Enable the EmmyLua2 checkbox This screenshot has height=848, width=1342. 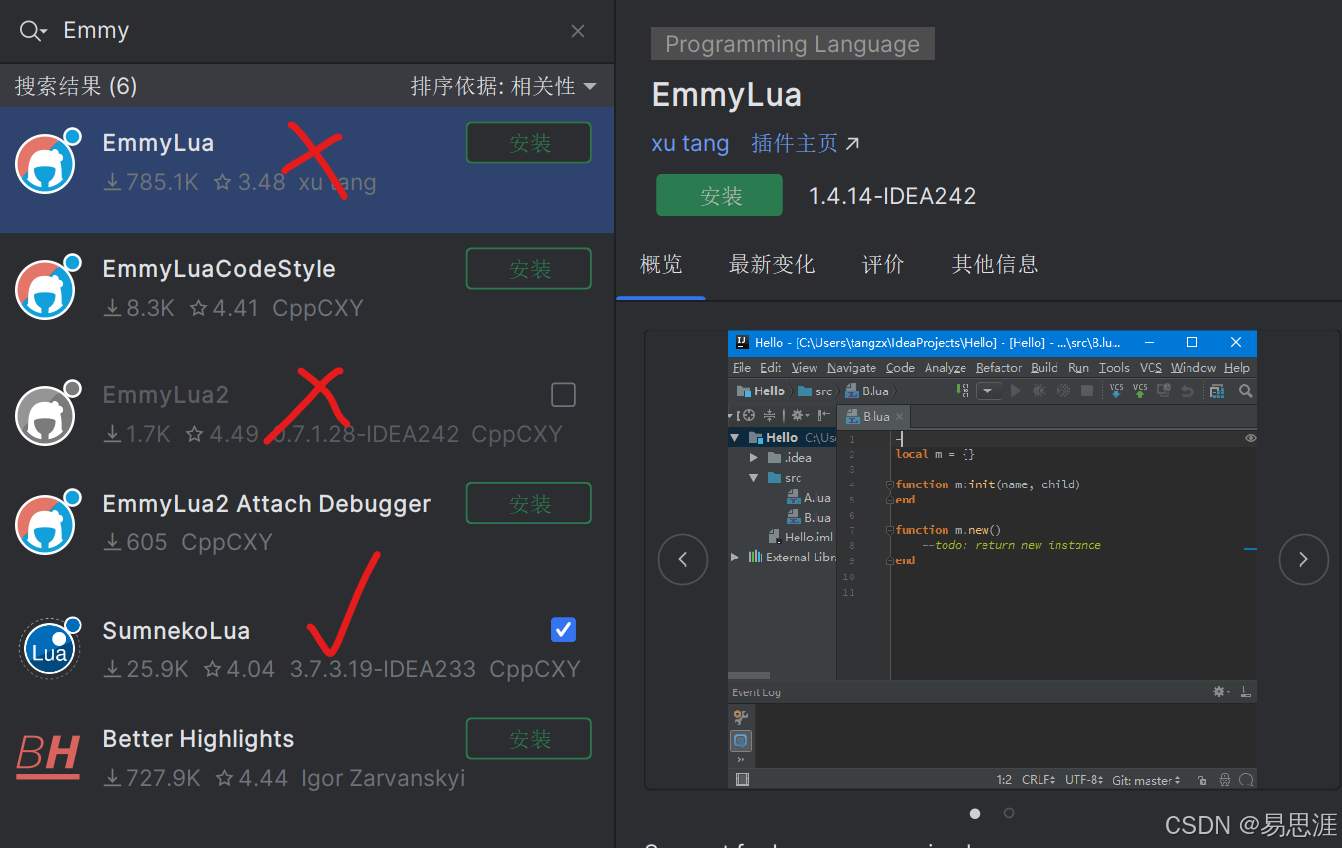(564, 395)
